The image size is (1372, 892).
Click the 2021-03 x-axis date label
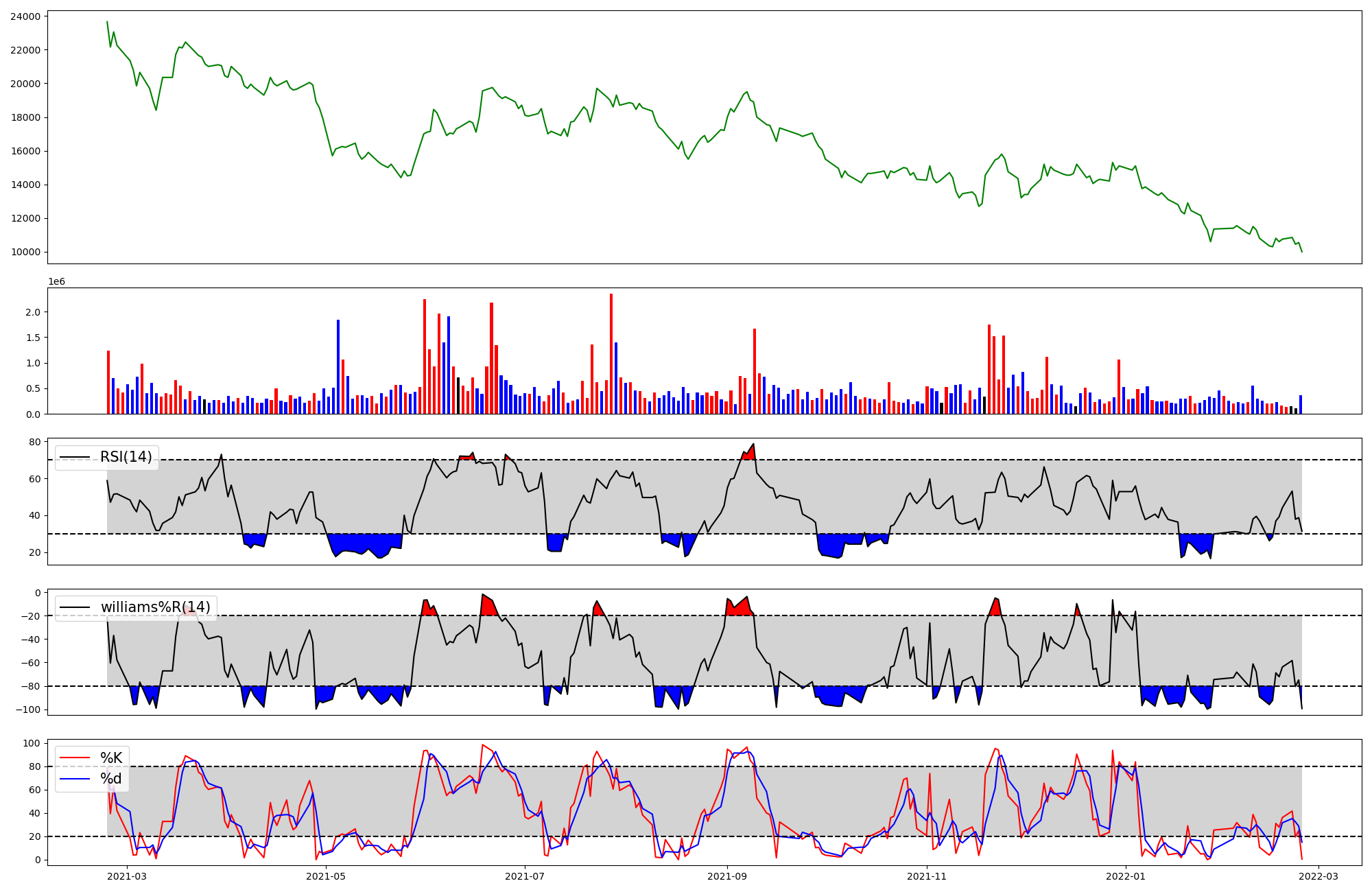(x=127, y=876)
